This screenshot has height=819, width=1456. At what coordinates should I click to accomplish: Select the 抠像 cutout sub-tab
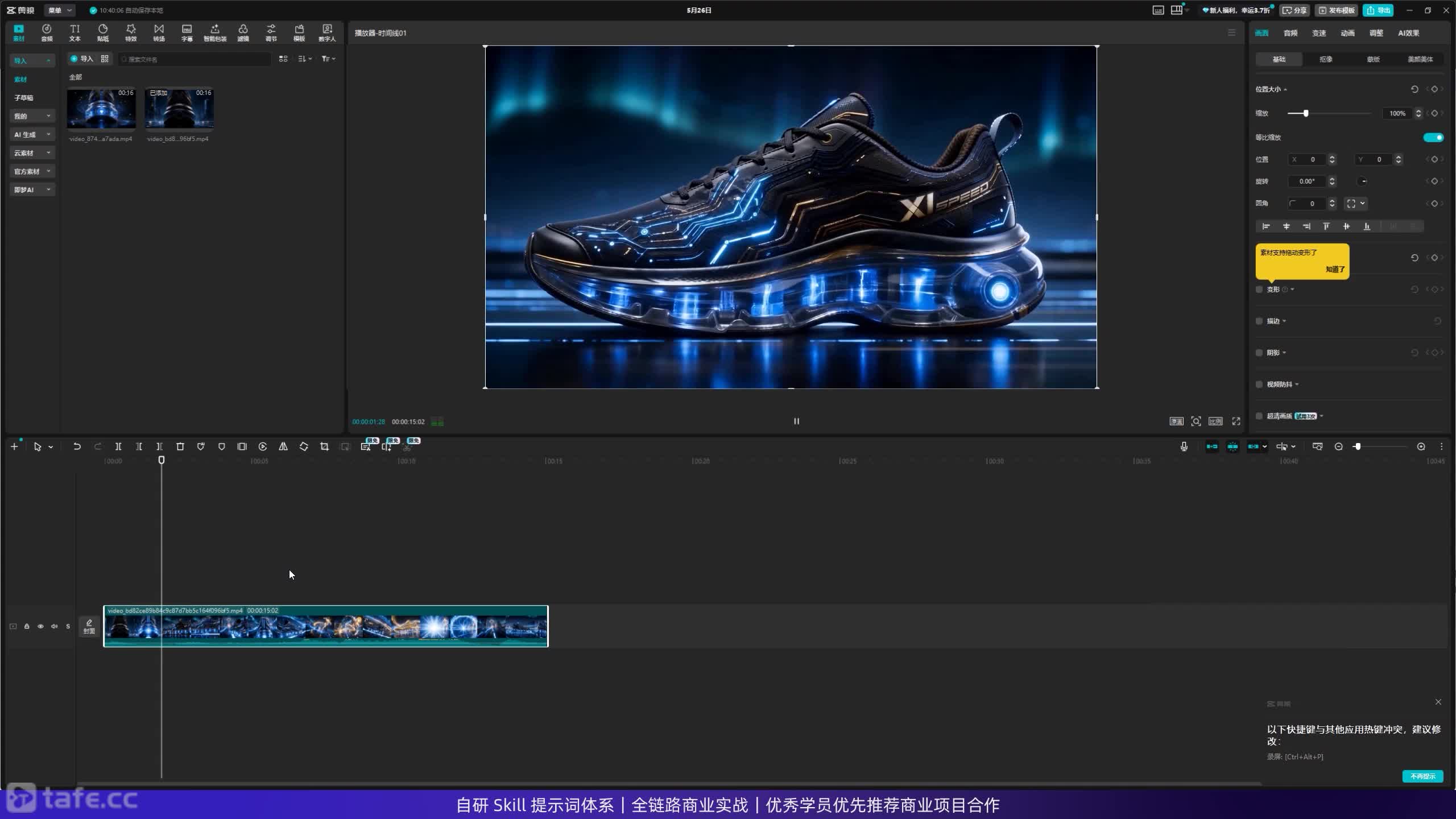(1326, 59)
